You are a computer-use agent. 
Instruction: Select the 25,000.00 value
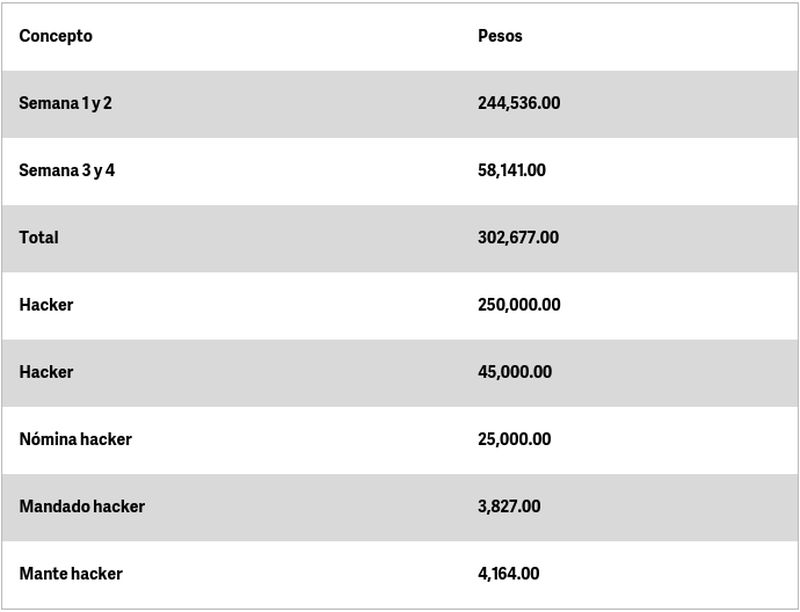pyautogui.click(x=514, y=439)
